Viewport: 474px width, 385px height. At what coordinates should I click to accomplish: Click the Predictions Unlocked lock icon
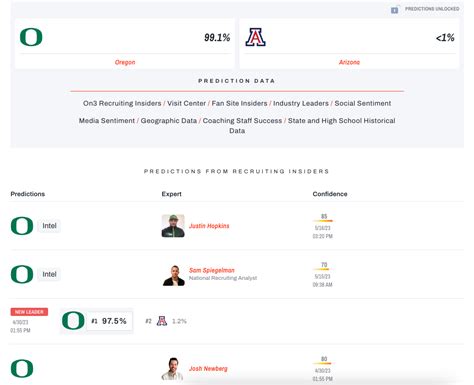point(394,10)
